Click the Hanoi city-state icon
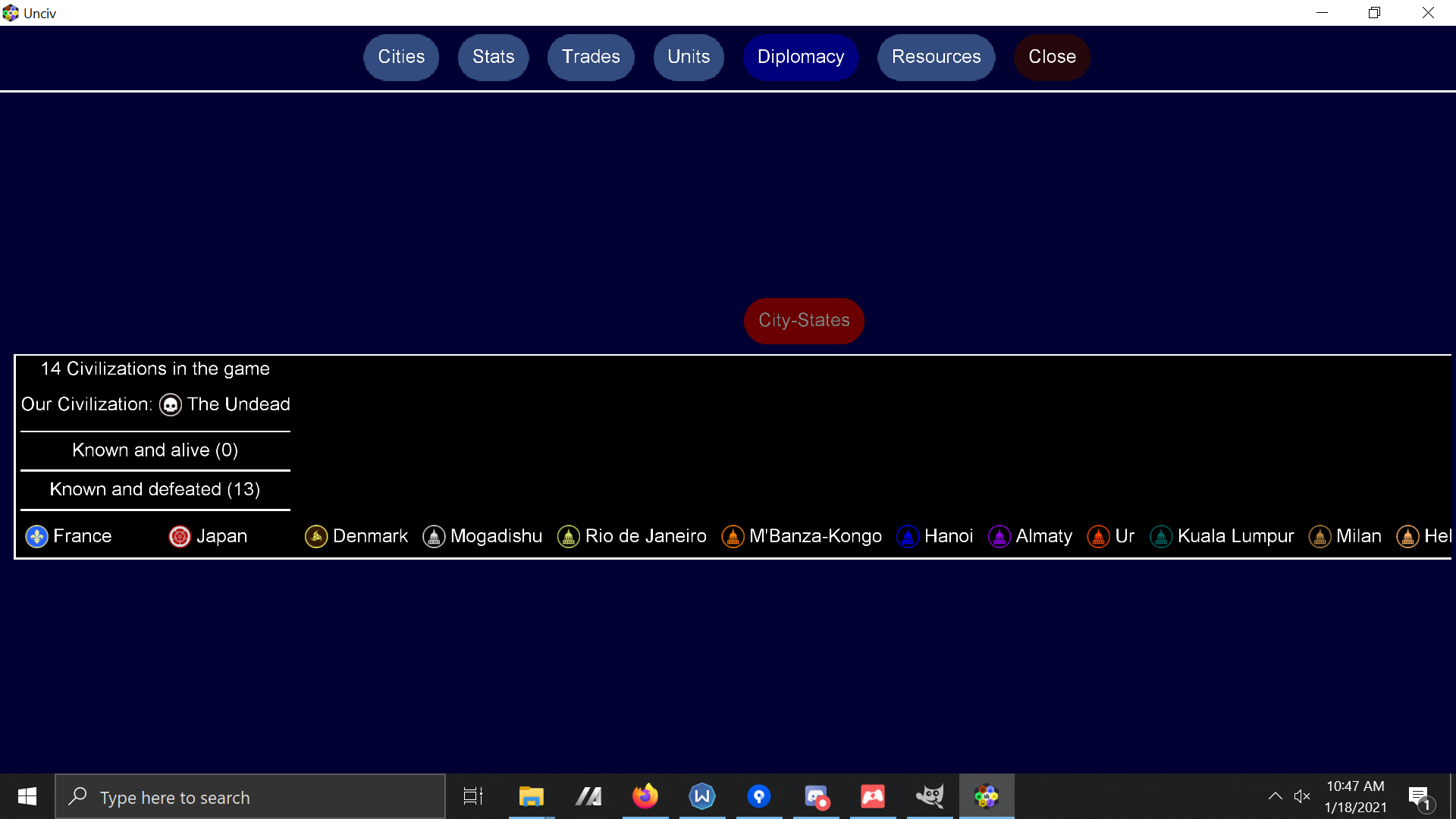This screenshot has height=819, width=1456. [907, 536]
